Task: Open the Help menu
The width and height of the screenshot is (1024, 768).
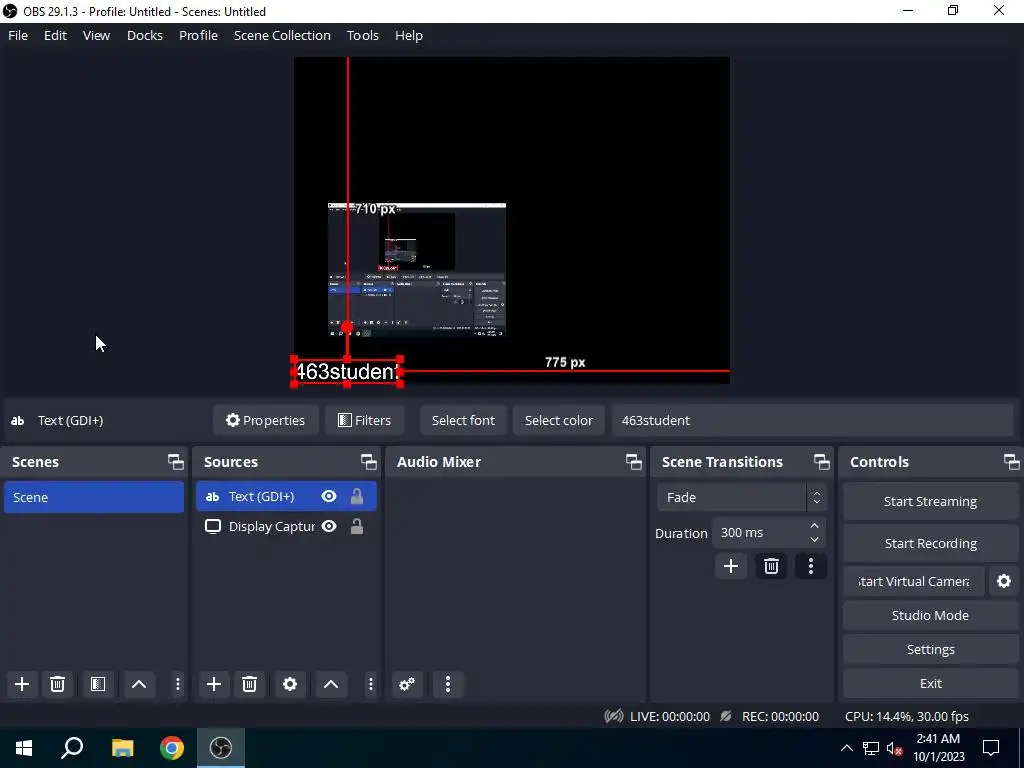Action: tap(409, 35)
